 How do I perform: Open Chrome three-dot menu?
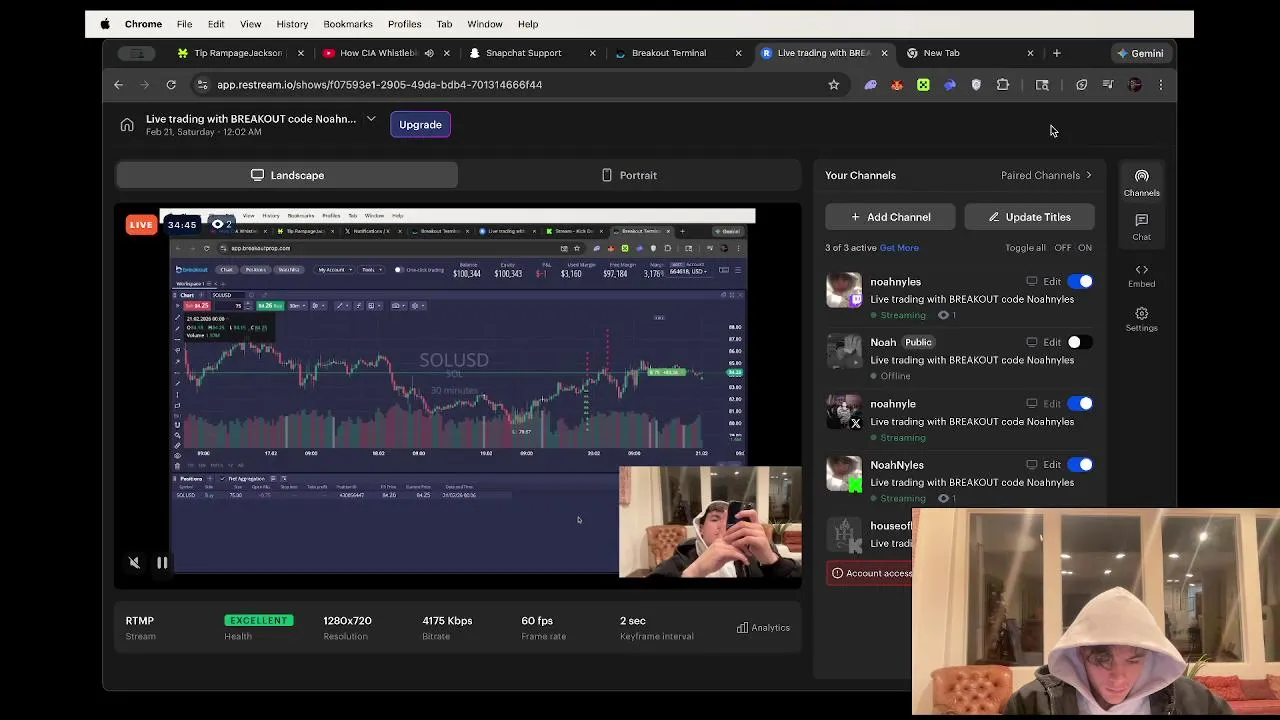pyautogui.click(x=1160, y=85)
